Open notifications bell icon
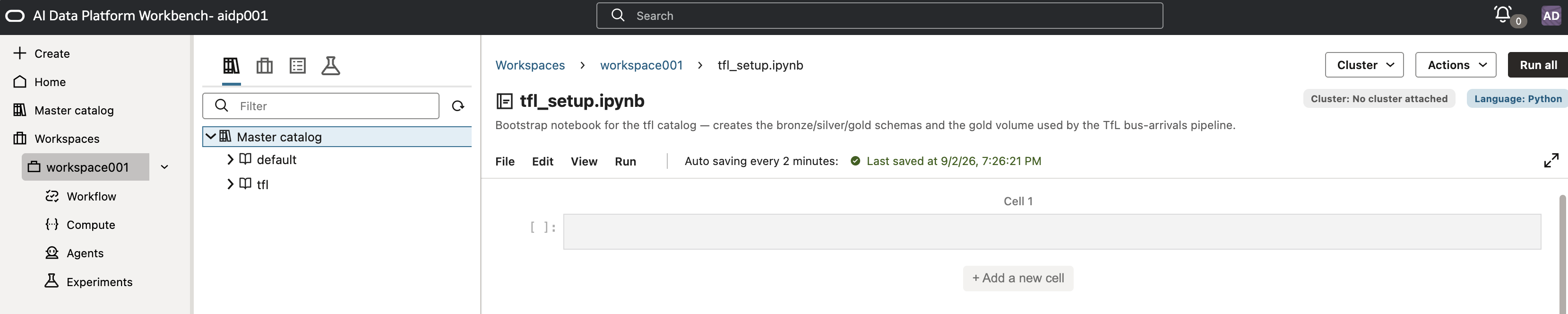 [1503, 14]
